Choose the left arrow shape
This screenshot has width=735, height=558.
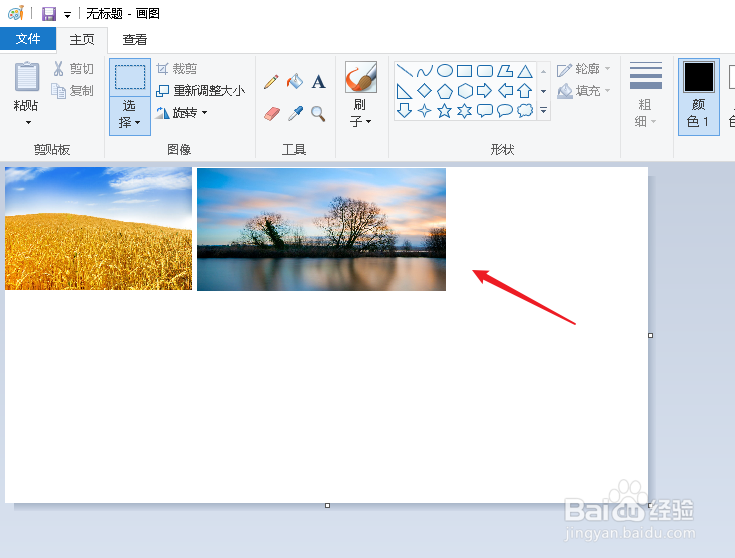tap(505, 90)
